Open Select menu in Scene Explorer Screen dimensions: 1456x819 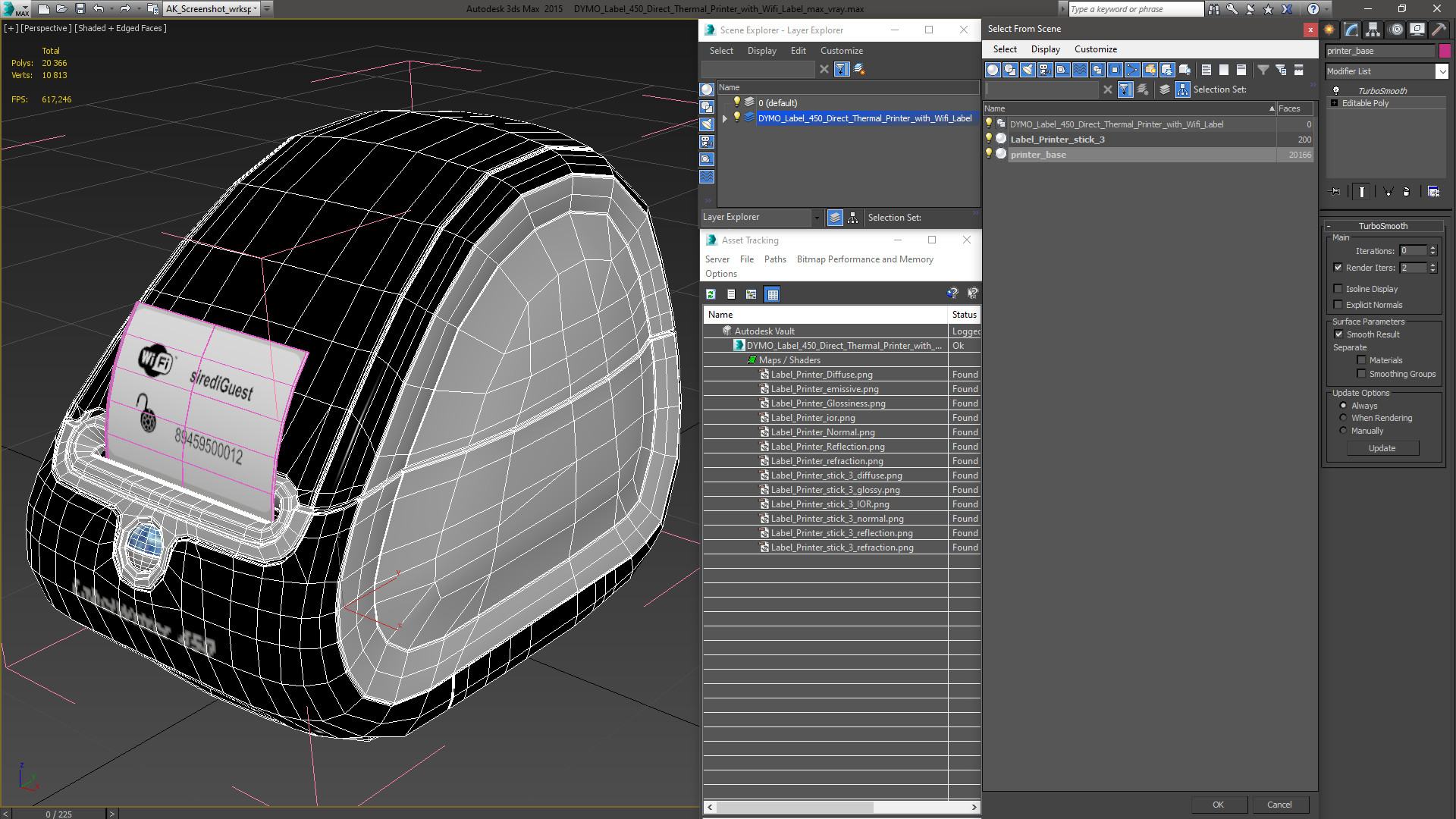721,51
